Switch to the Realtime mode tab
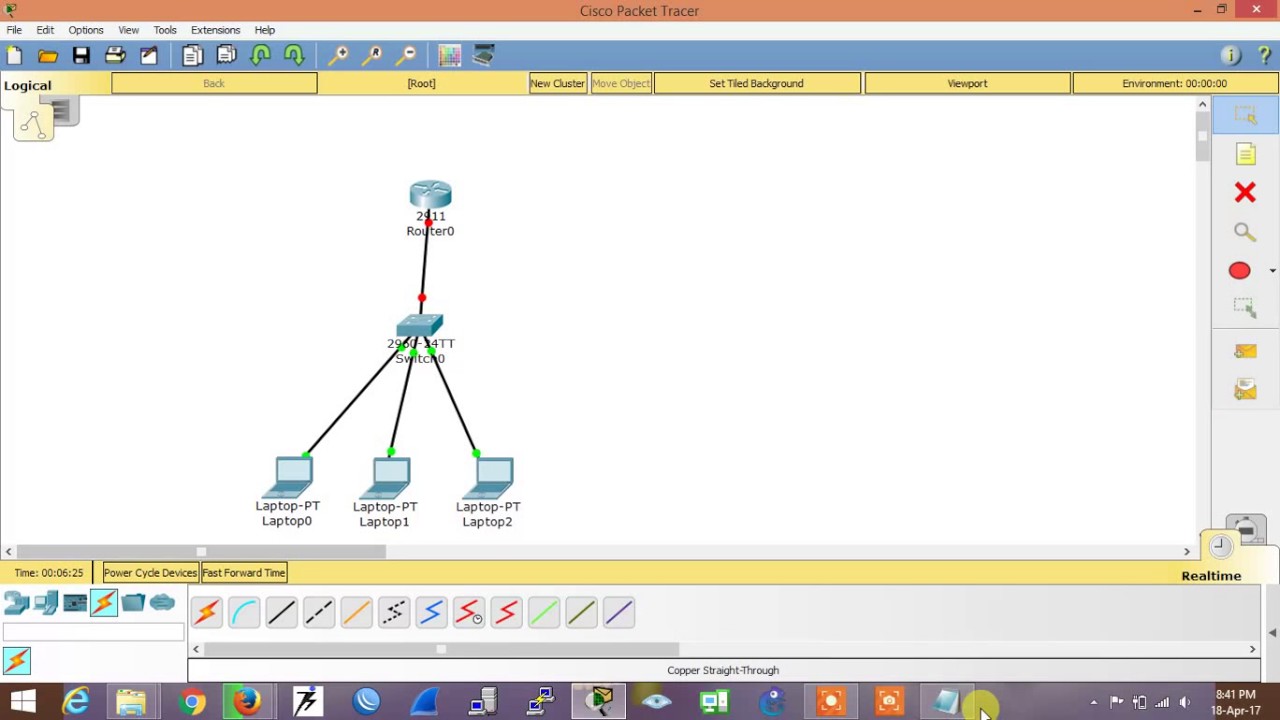The image size is (1280, 720). (x=1211, y=576)
